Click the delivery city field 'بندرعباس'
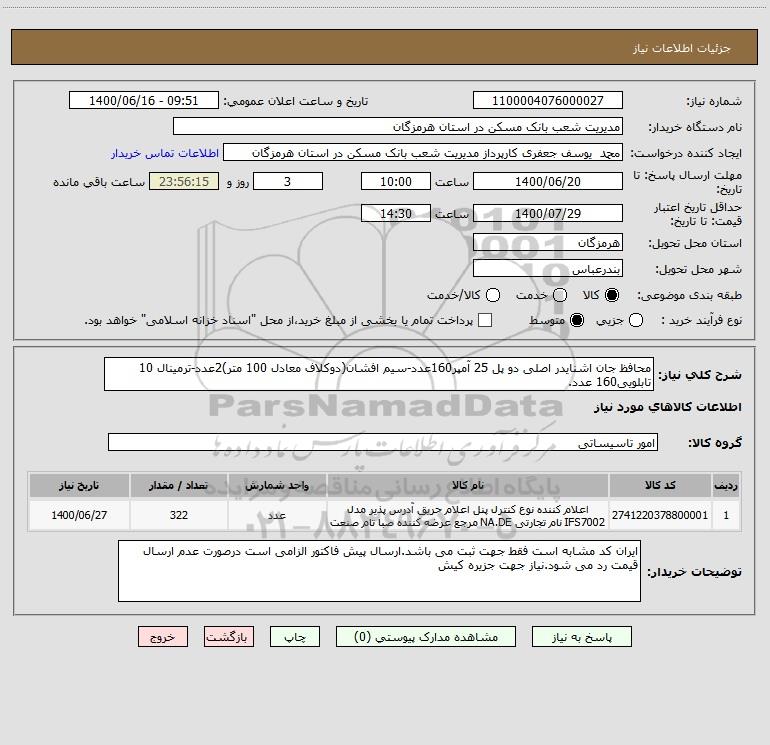The image size is (770, 745). 548,268
